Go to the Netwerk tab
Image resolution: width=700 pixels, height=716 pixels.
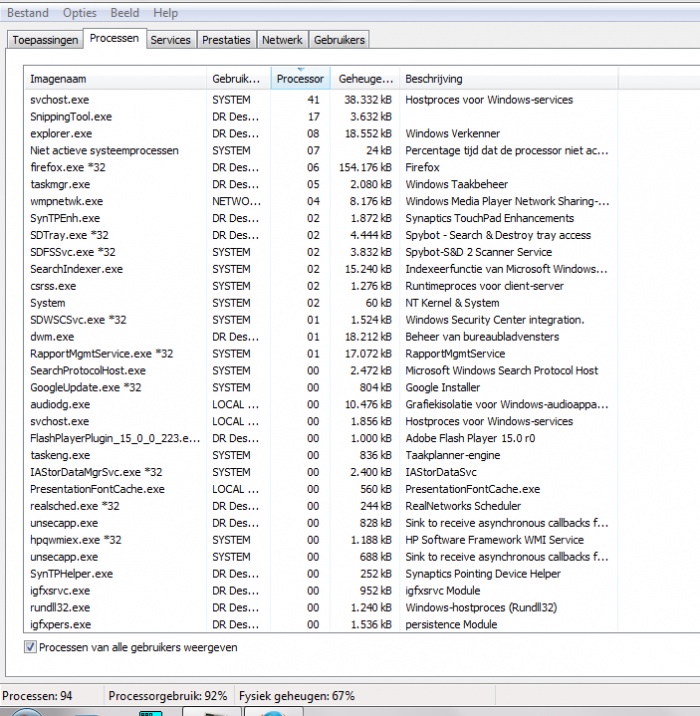(282, 40)
